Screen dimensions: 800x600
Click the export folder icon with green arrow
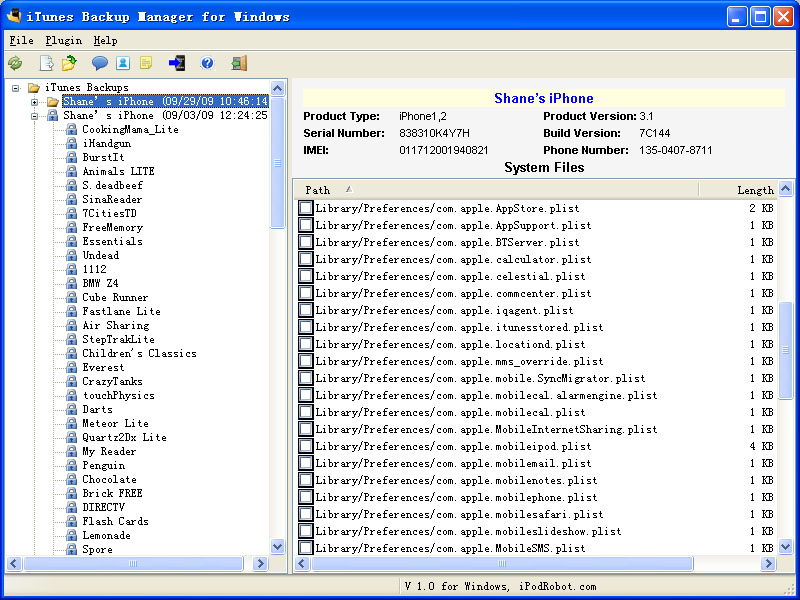pyautogui.click(x=69, y=63)
